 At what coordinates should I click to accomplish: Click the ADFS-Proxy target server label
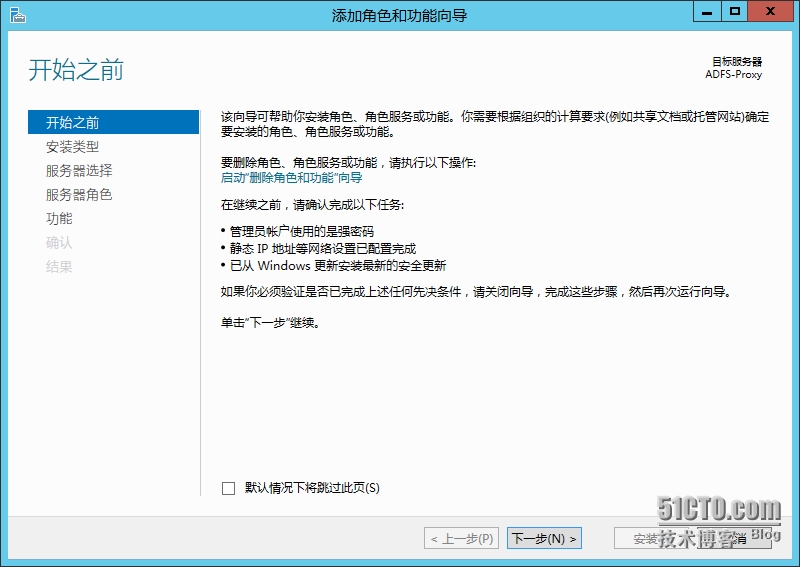(x=733, y=74)
